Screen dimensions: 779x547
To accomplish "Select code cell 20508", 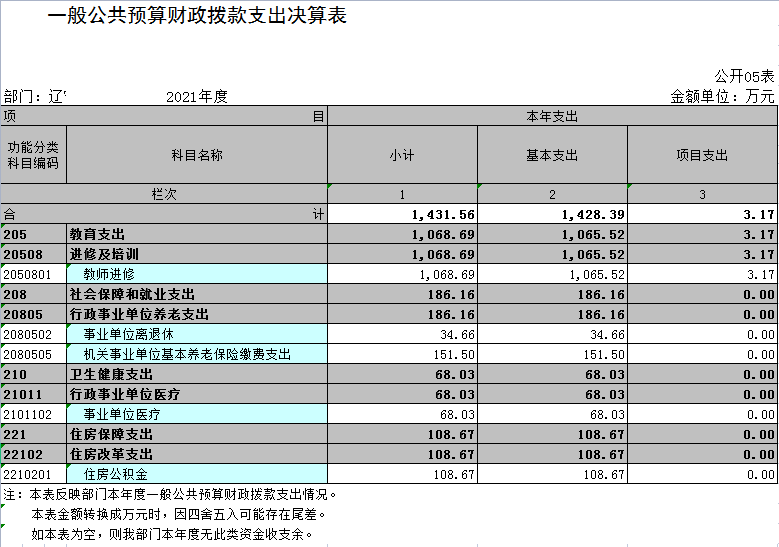I will 33,254.
